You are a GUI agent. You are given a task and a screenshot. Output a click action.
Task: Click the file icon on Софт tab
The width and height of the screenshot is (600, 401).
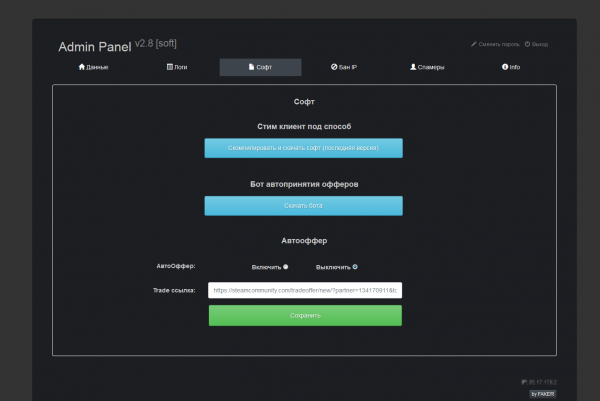251,67
